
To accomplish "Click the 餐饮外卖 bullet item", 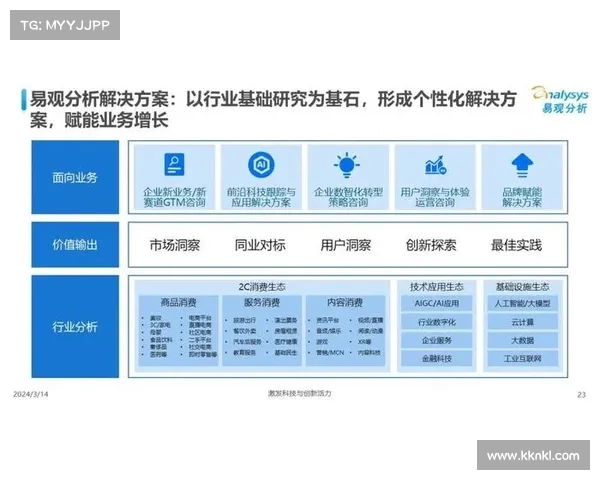I will pos(245,331).
